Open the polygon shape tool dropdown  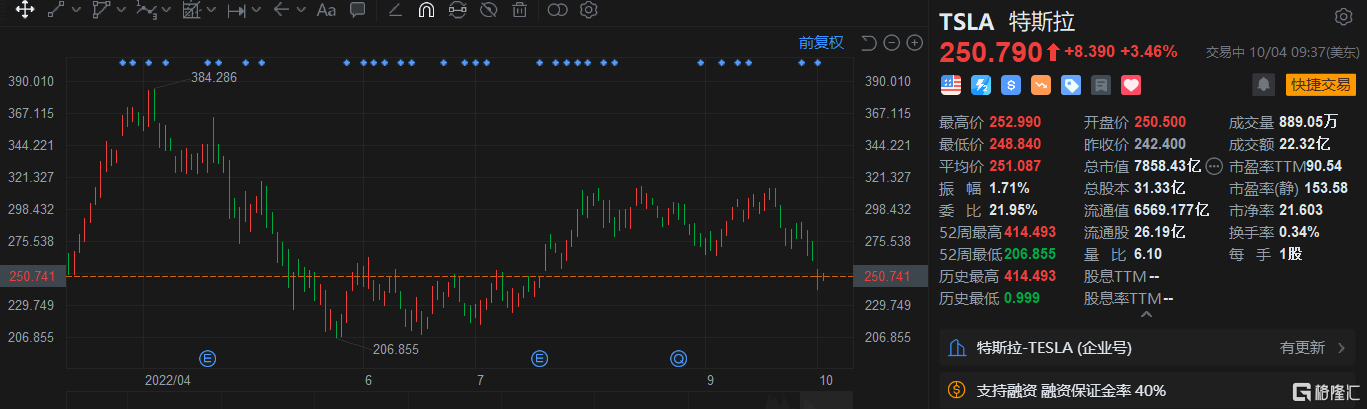(x=121, y=11)
